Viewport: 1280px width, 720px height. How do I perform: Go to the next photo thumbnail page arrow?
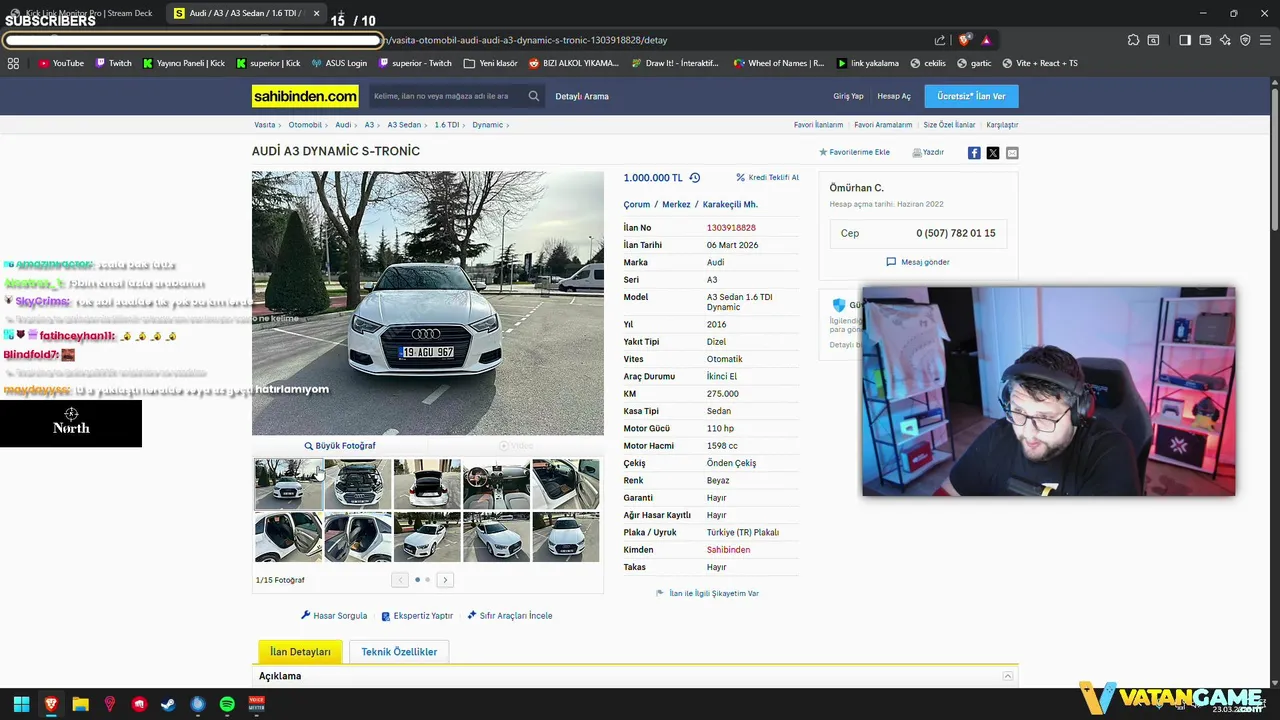(x=445, y=580)
